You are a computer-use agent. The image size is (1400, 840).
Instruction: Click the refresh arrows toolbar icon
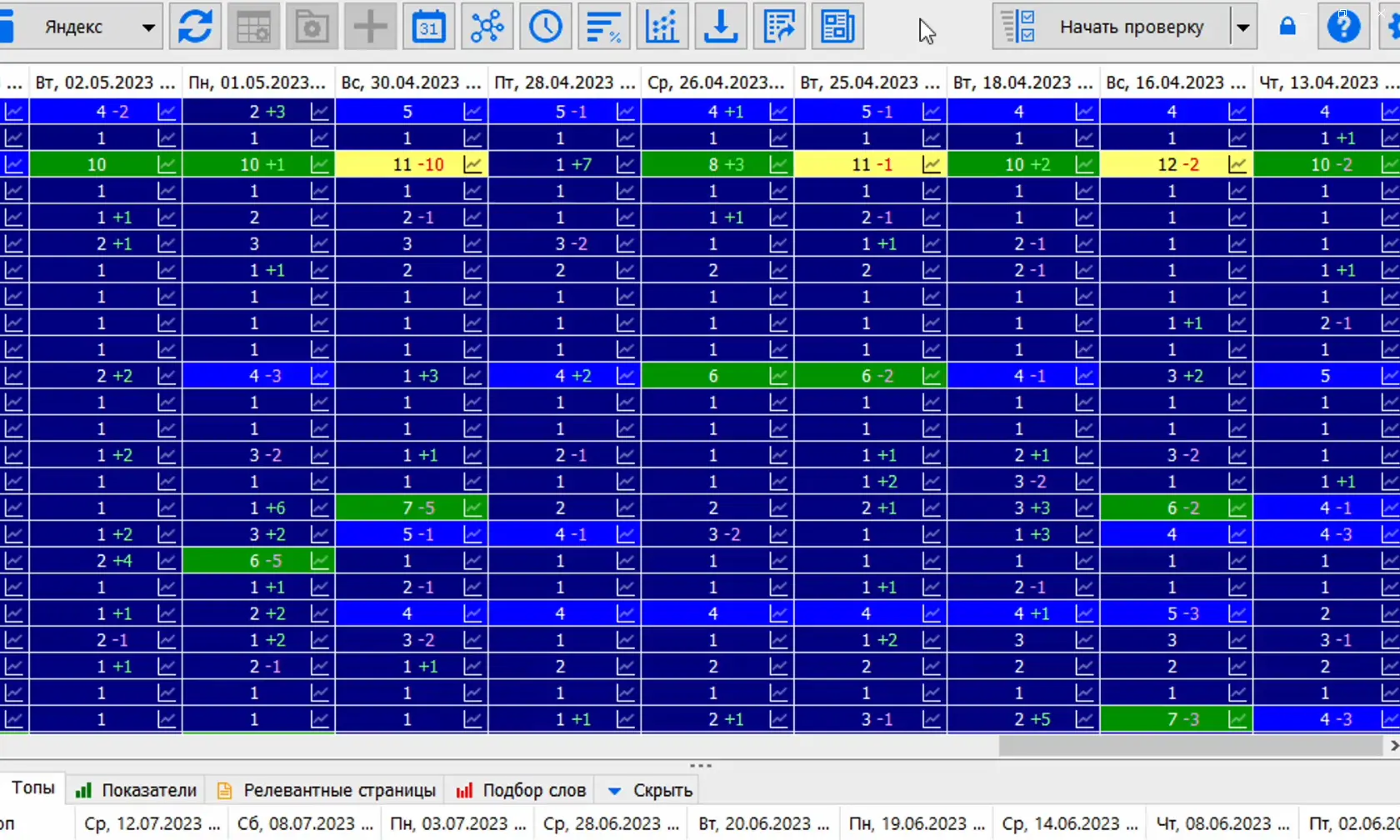coord(195,27)
